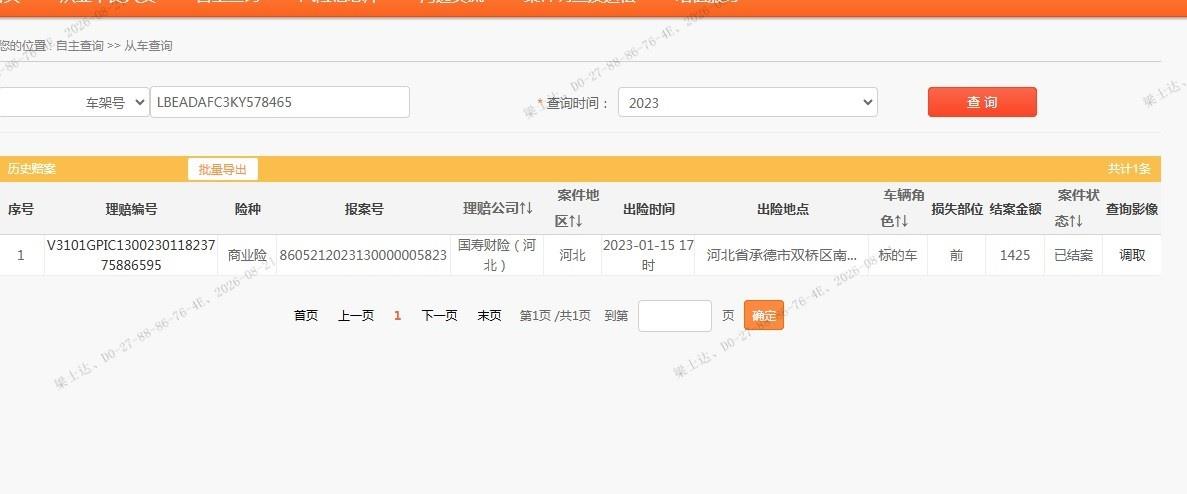Go to 首页 in pagination
The height and width of the screenshot is (494, 1187).
[x=306, y=315]
